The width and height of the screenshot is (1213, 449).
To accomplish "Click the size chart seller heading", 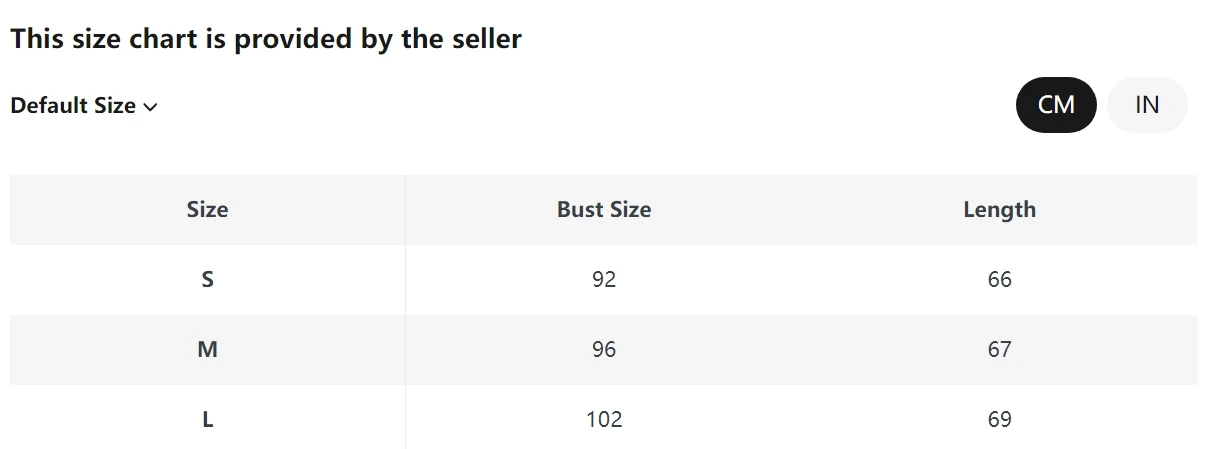I will [266, 40].
